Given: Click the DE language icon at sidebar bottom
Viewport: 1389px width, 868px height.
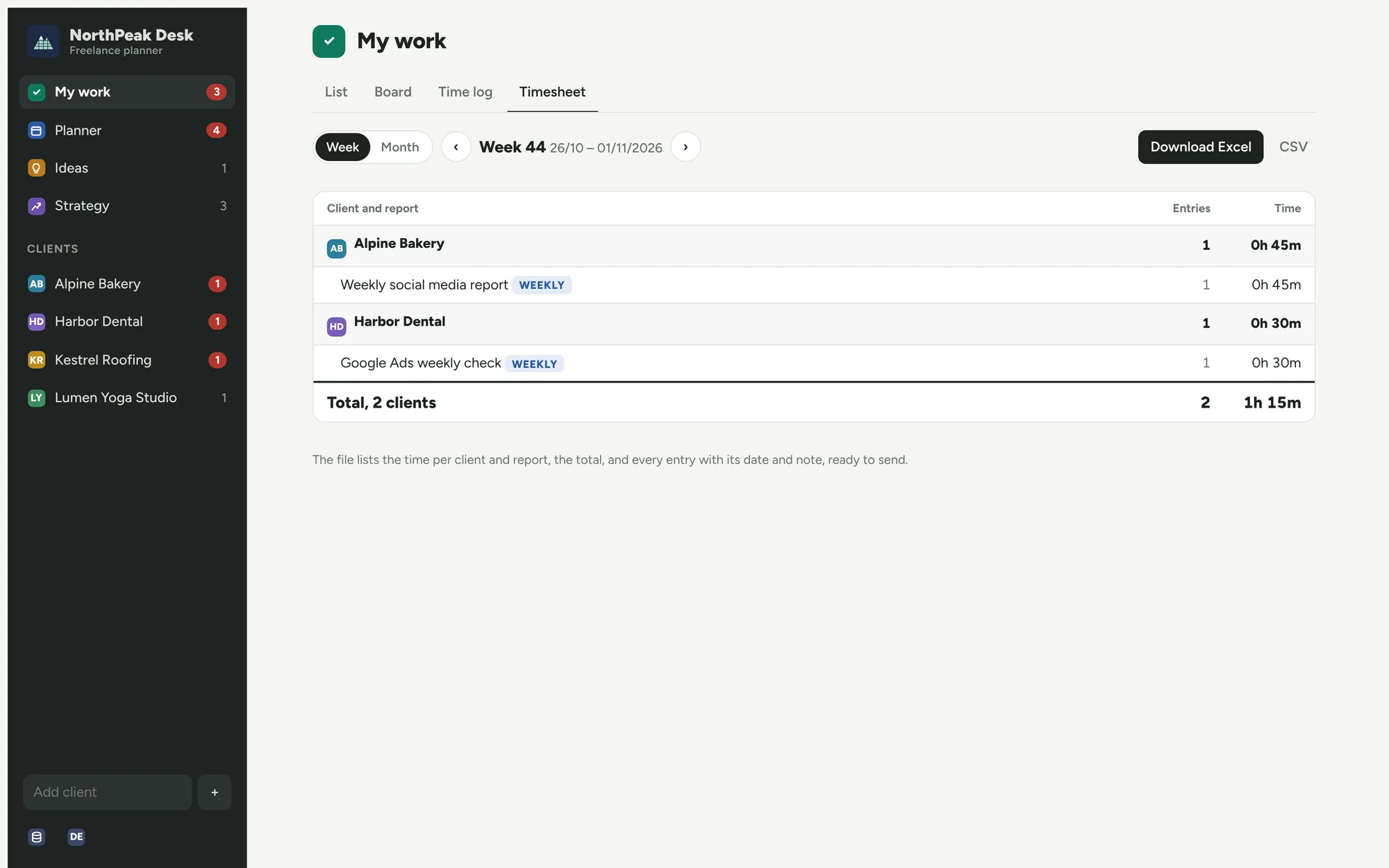Looking at the screenshot, I should 76,837.
